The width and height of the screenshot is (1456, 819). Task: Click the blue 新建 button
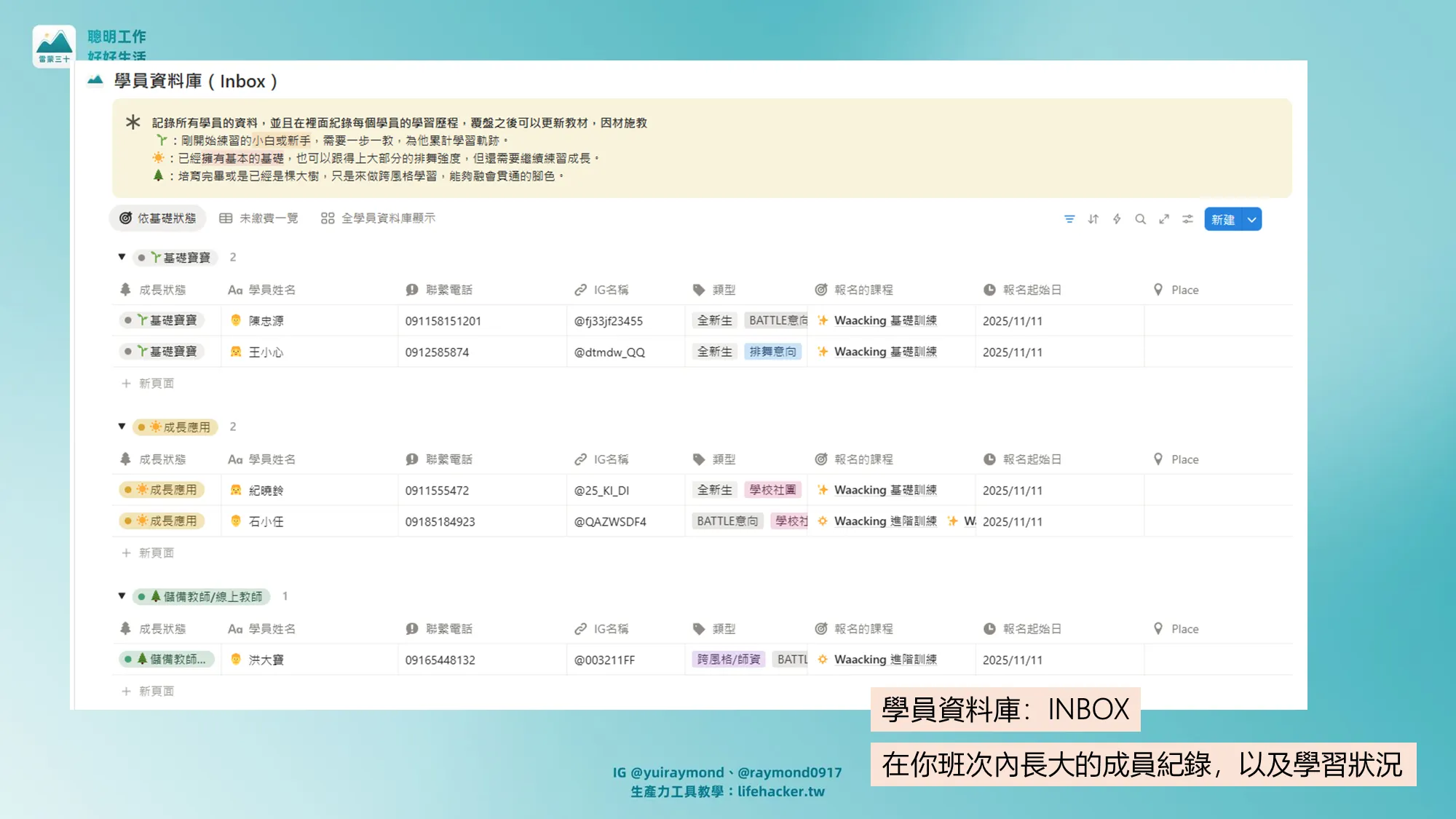[x=1223, y=220]
